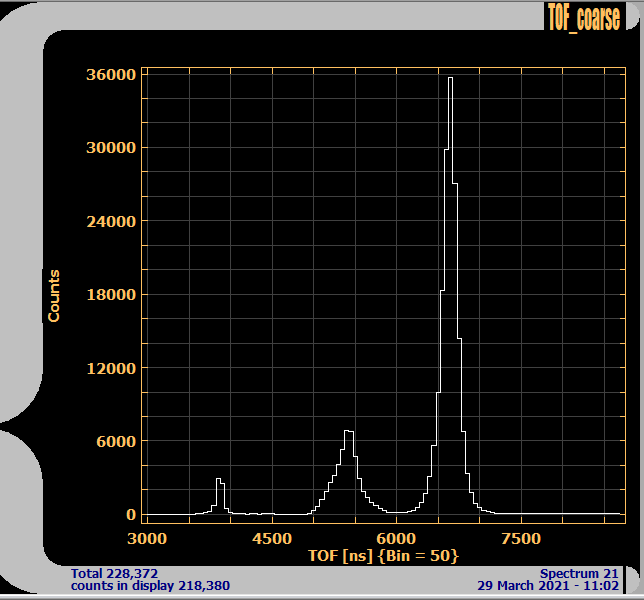Click the 6000 tick on the TOF axis
The image size is (644, 600).
(x=396, y=539)
